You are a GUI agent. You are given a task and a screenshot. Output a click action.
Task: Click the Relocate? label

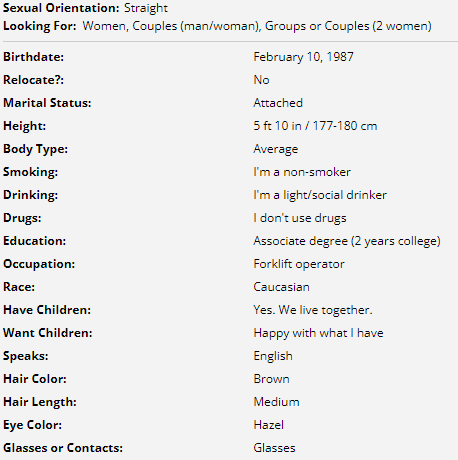tap(33, 80)
